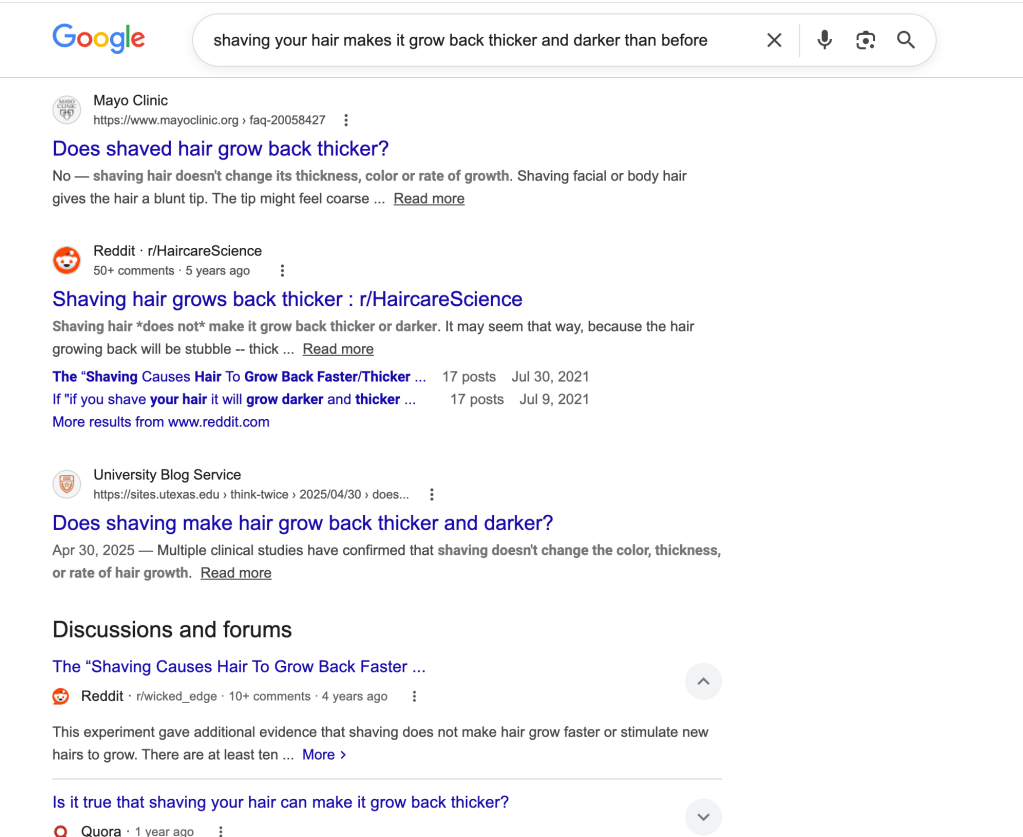The image size is (1023, 837).
Task: Open three-dot menu for wicked_edge discussion
Action: [x=415, y=696]
